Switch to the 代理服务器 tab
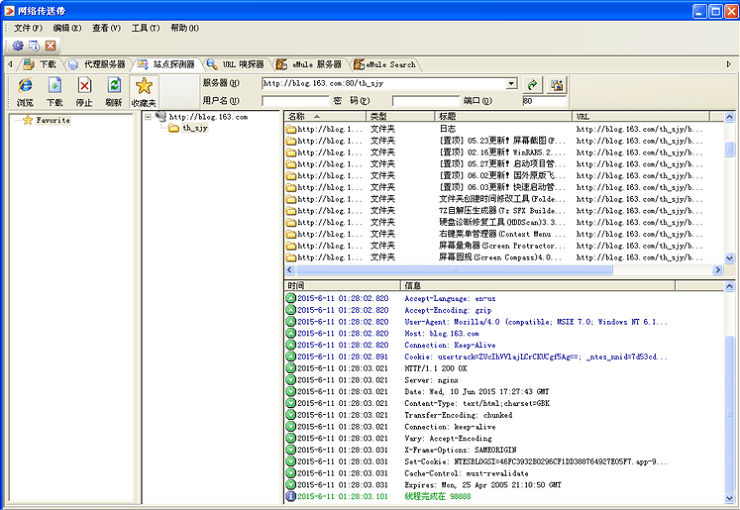The width and height of the screenshot is (740, 510). [x=97, y=64]
